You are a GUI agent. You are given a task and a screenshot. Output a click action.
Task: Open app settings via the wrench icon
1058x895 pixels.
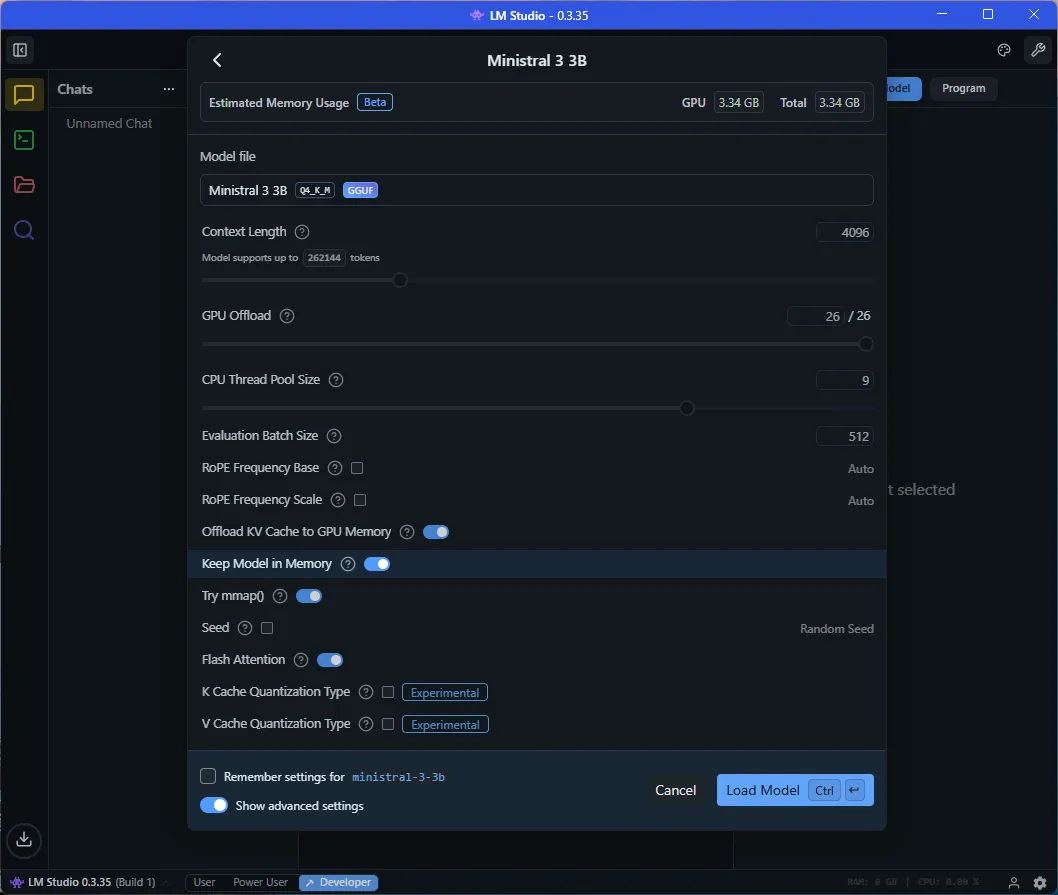[1038, 50]
